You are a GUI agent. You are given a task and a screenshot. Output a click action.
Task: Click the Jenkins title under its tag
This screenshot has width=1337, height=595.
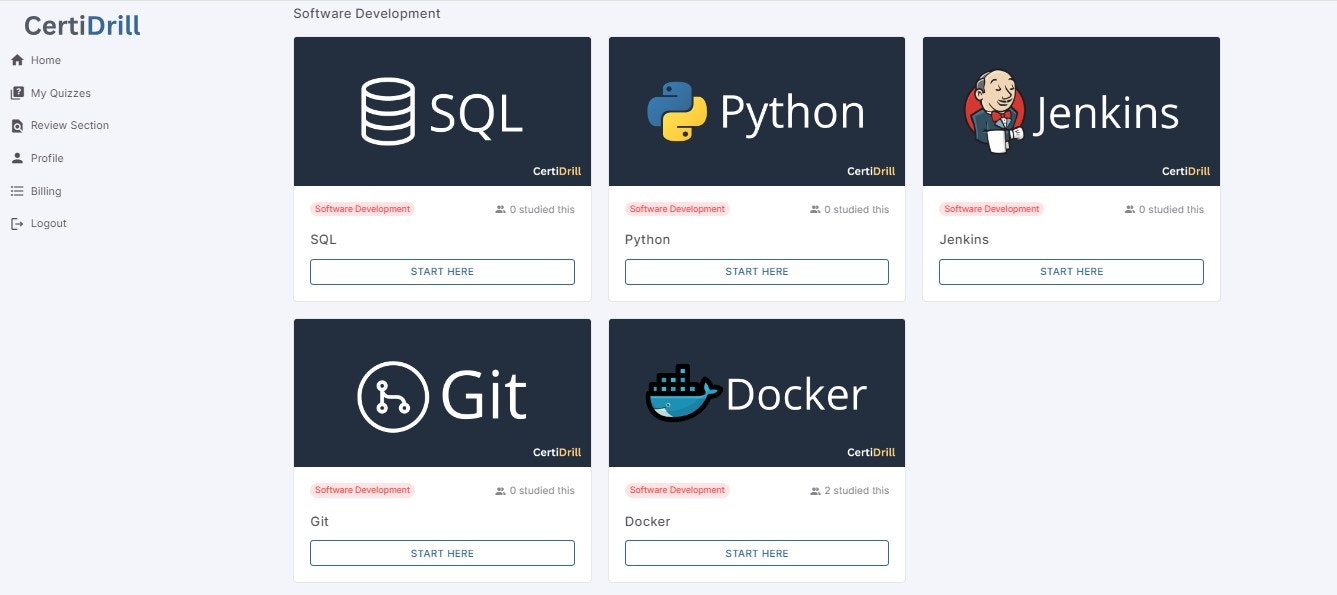click(x=964, y=240)
